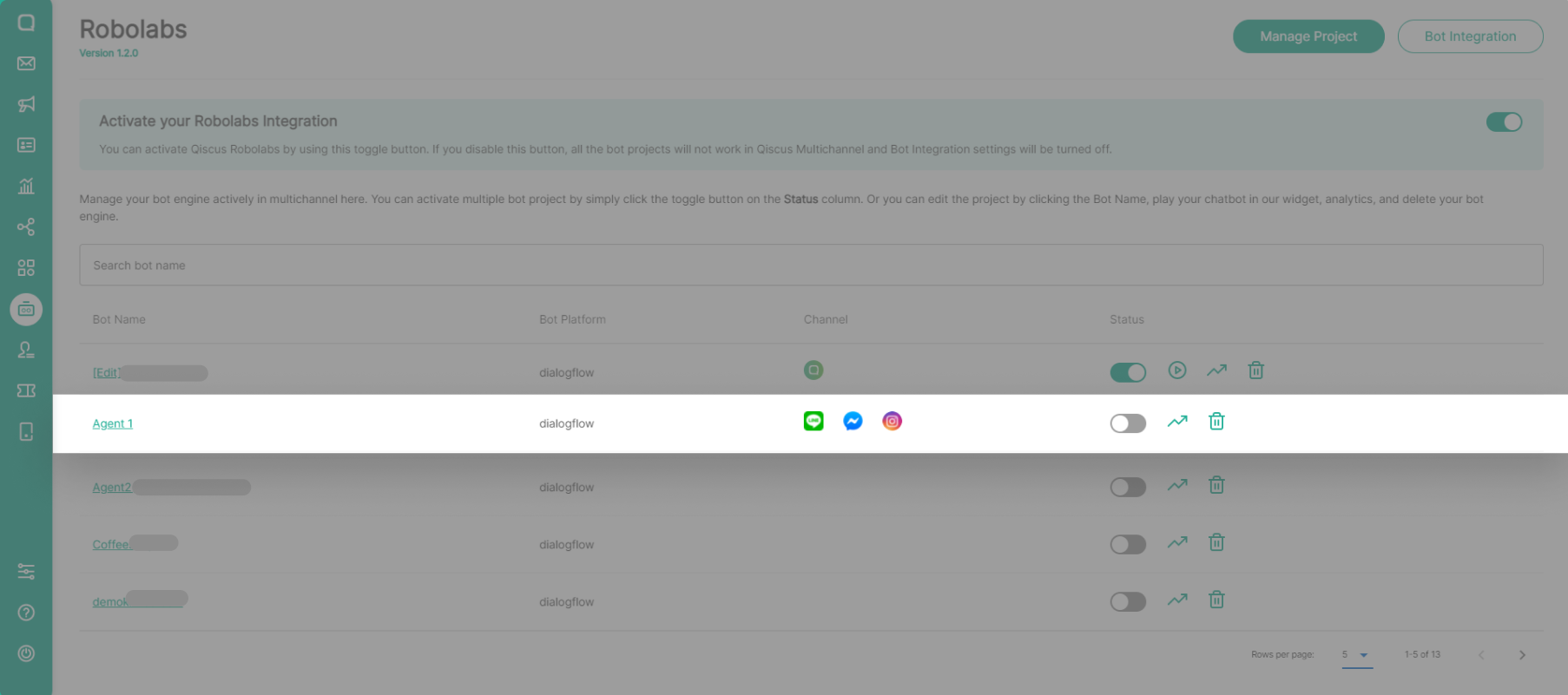This screenshot has width=1568, height=695.
Task: Click the Manage Project button
Action: coord(1308,36)
